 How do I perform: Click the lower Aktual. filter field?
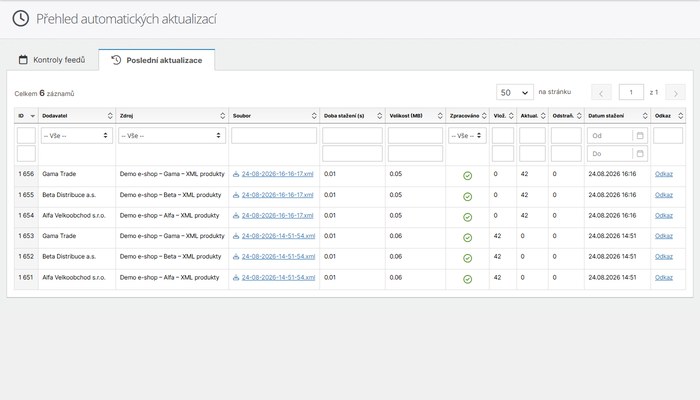532,154
